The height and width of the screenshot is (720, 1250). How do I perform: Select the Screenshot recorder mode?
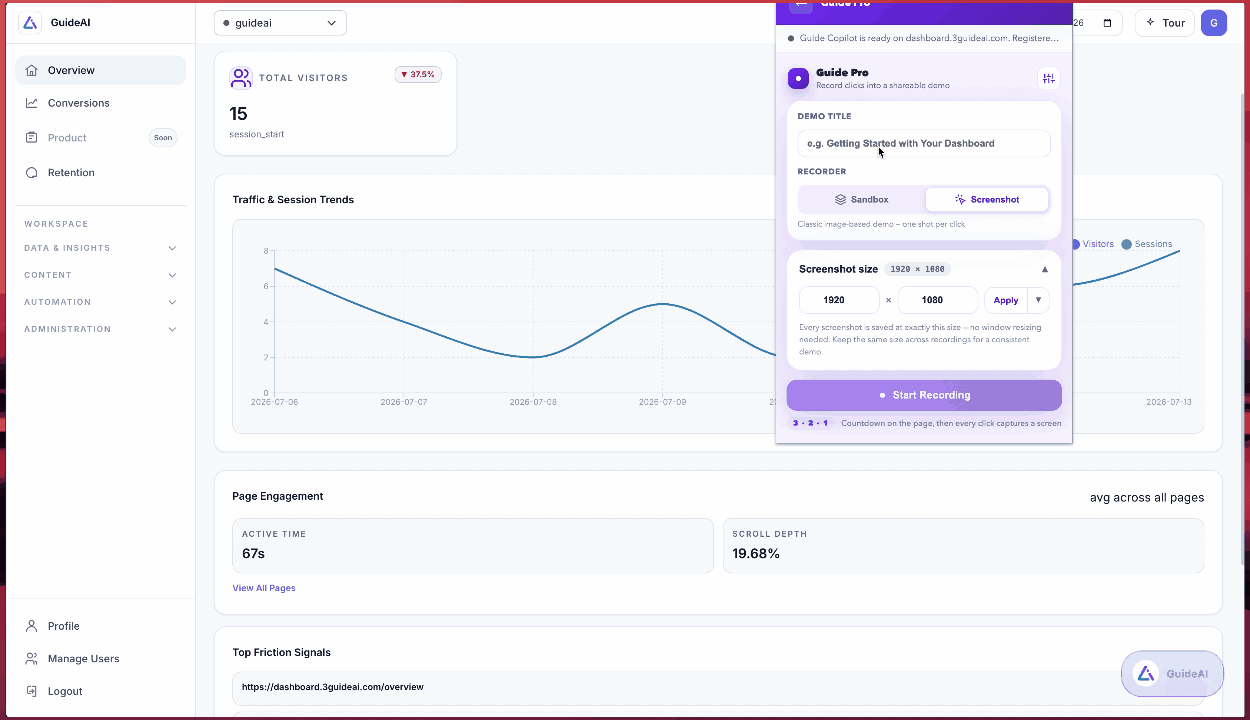pyautogui.click(x=987, y=200)
